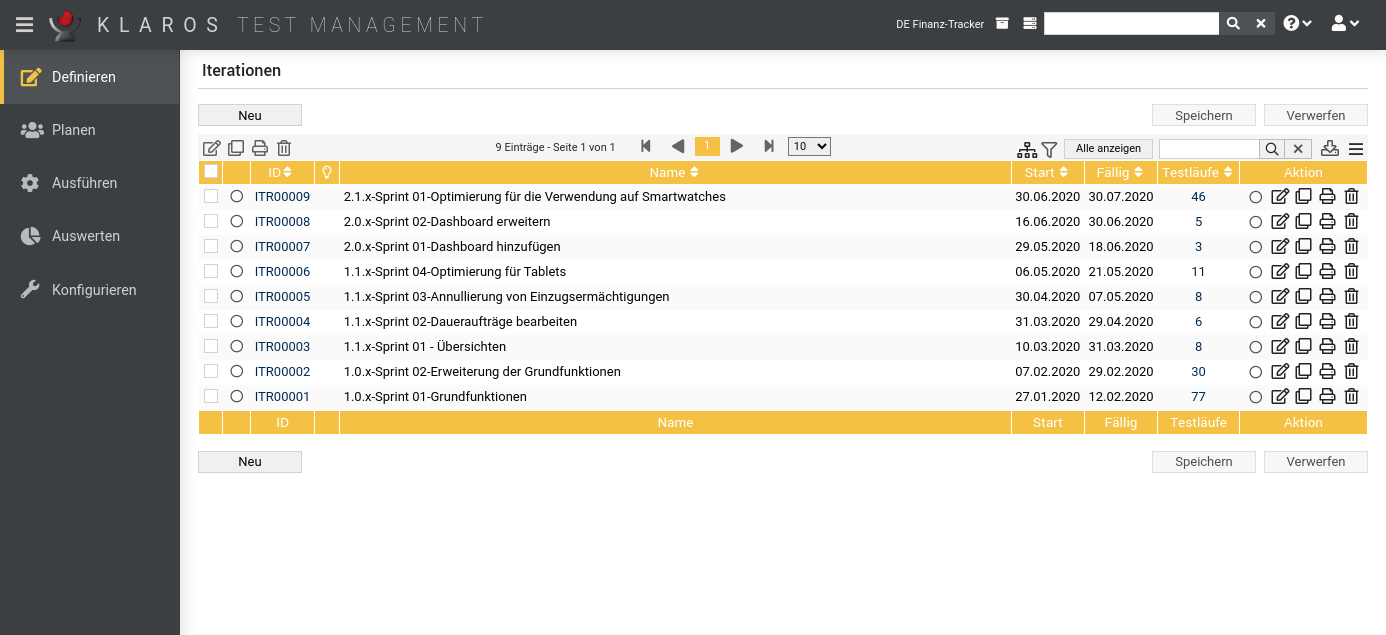Check the checkbox for ITR00005
Screen dimensions: 1386x635
211,297
